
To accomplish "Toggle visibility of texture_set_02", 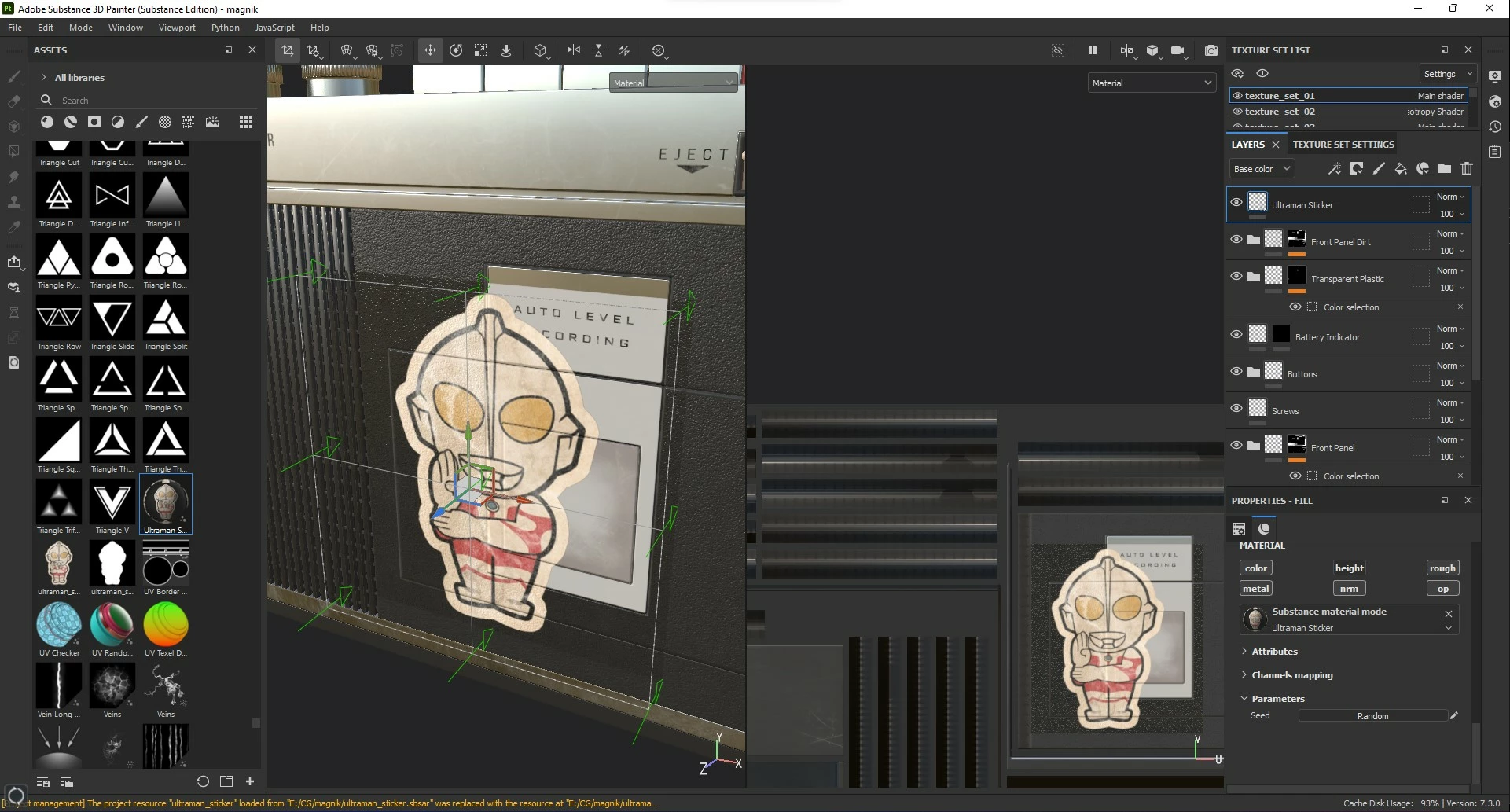I will coord(1237,112).
